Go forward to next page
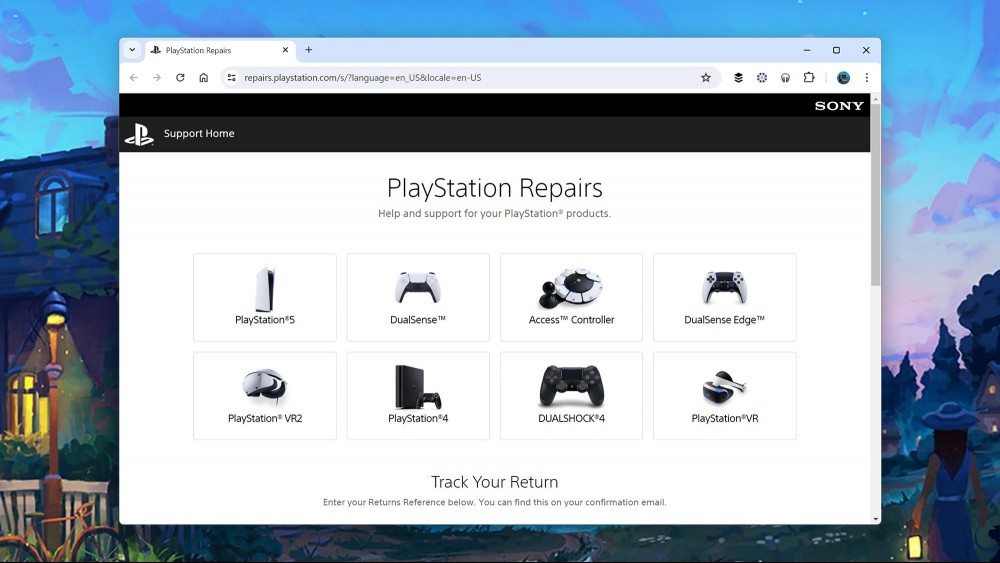The height and width of the screenshot is (563, 1000). point(157,78)
